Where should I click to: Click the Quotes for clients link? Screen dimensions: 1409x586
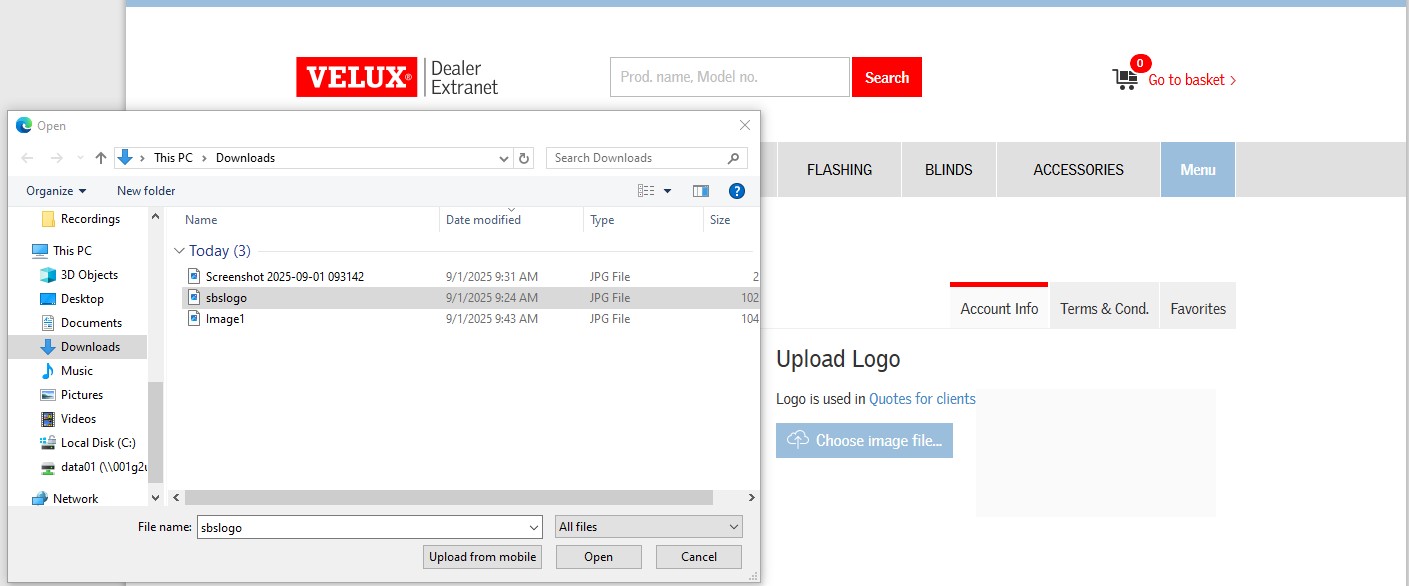tap(922, 399)
